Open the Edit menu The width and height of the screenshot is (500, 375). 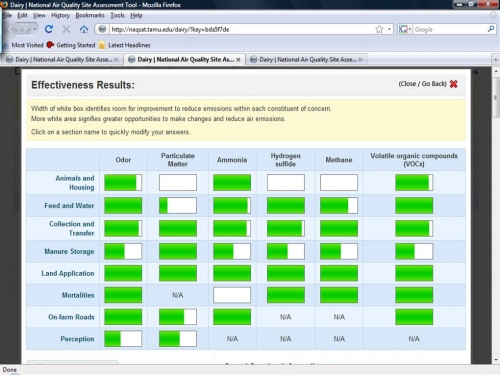22,15
